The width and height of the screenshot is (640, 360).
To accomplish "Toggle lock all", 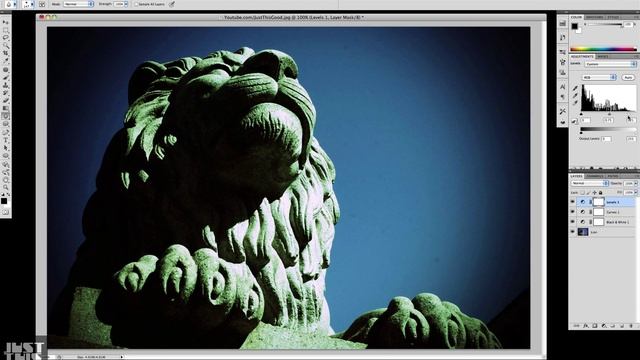I will coord(600,192).
